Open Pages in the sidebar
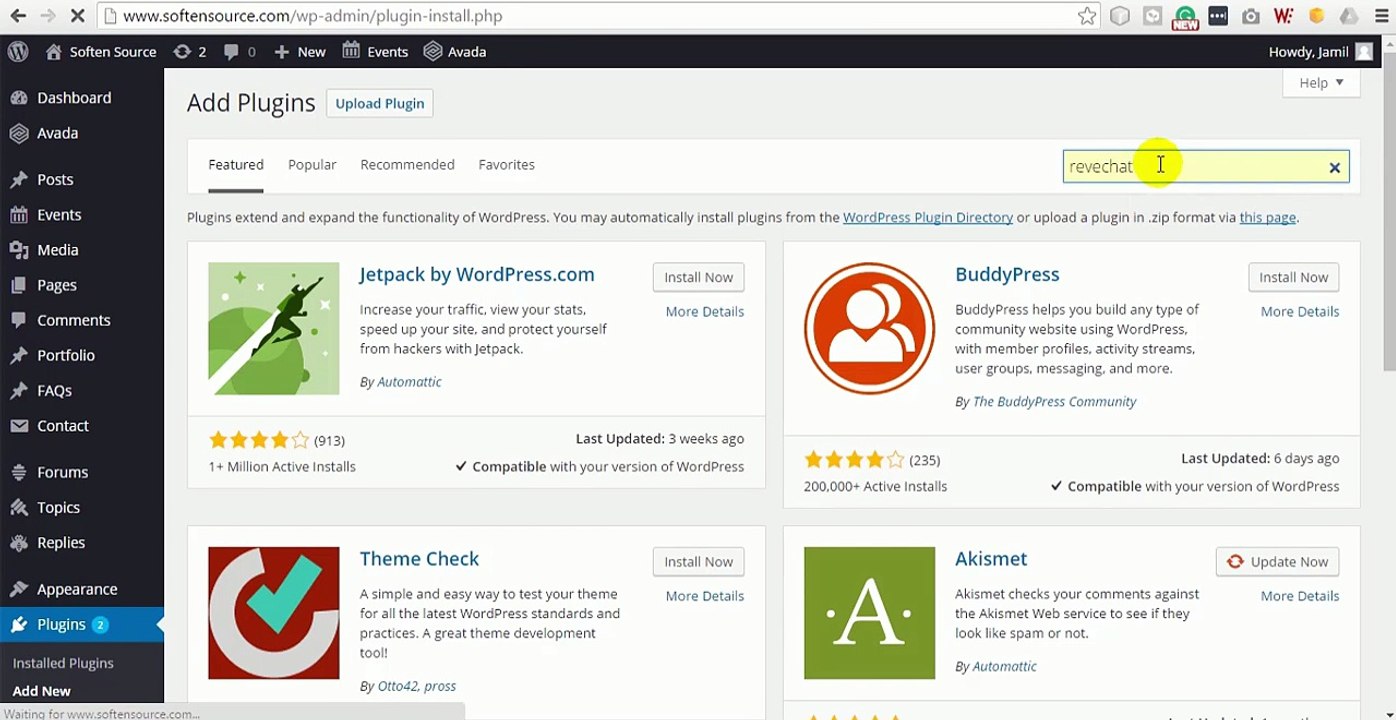The height and width of the screenshot is (720, 1396). point(56,285)
